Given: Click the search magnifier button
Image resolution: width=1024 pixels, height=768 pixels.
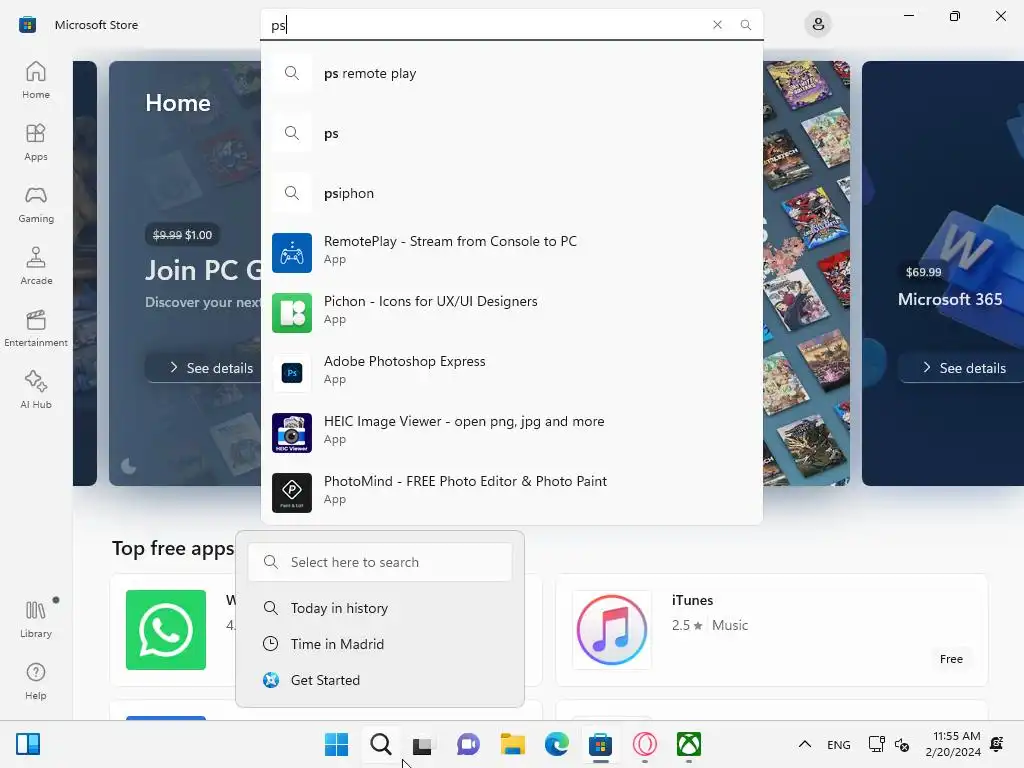Looking at the screenshot, I should click(745, 25).
